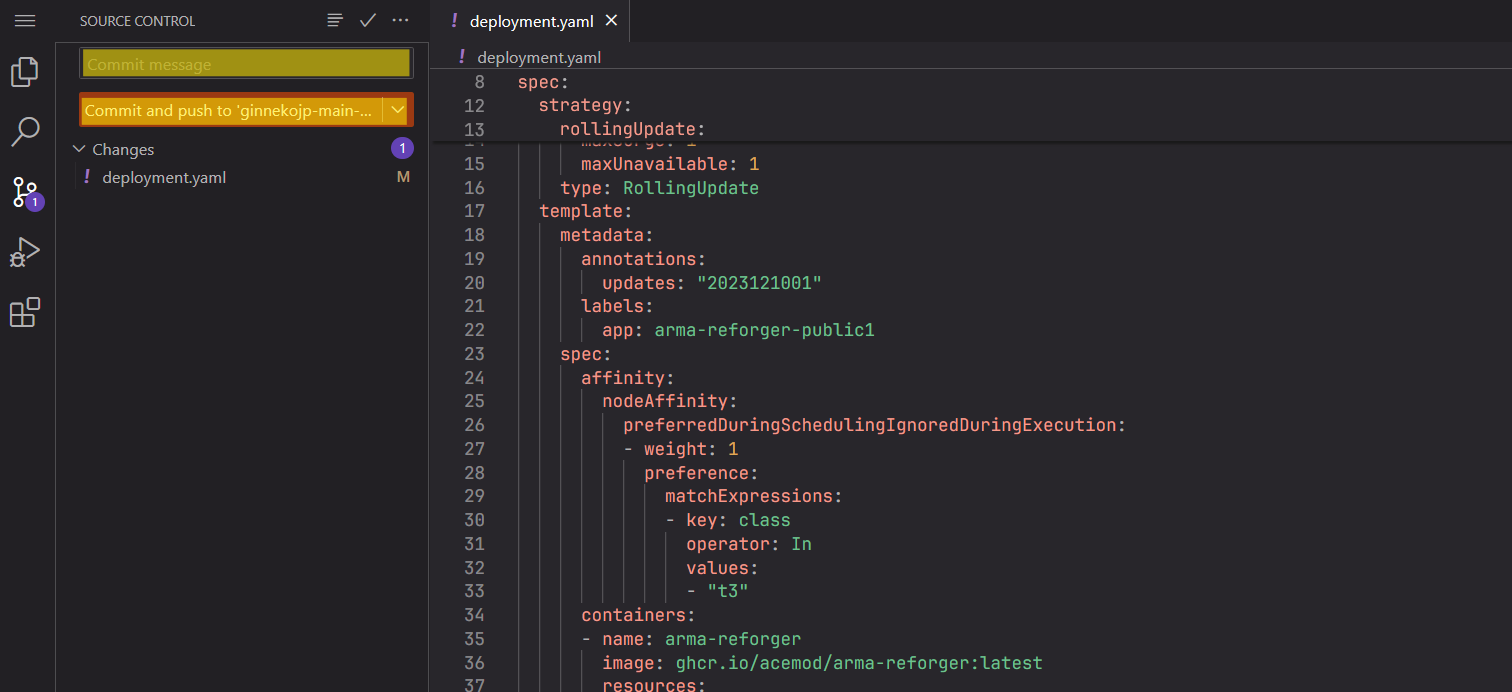Click the 'values:' line
This screenshot has width=1512, height=692.
tap(722, 568)
